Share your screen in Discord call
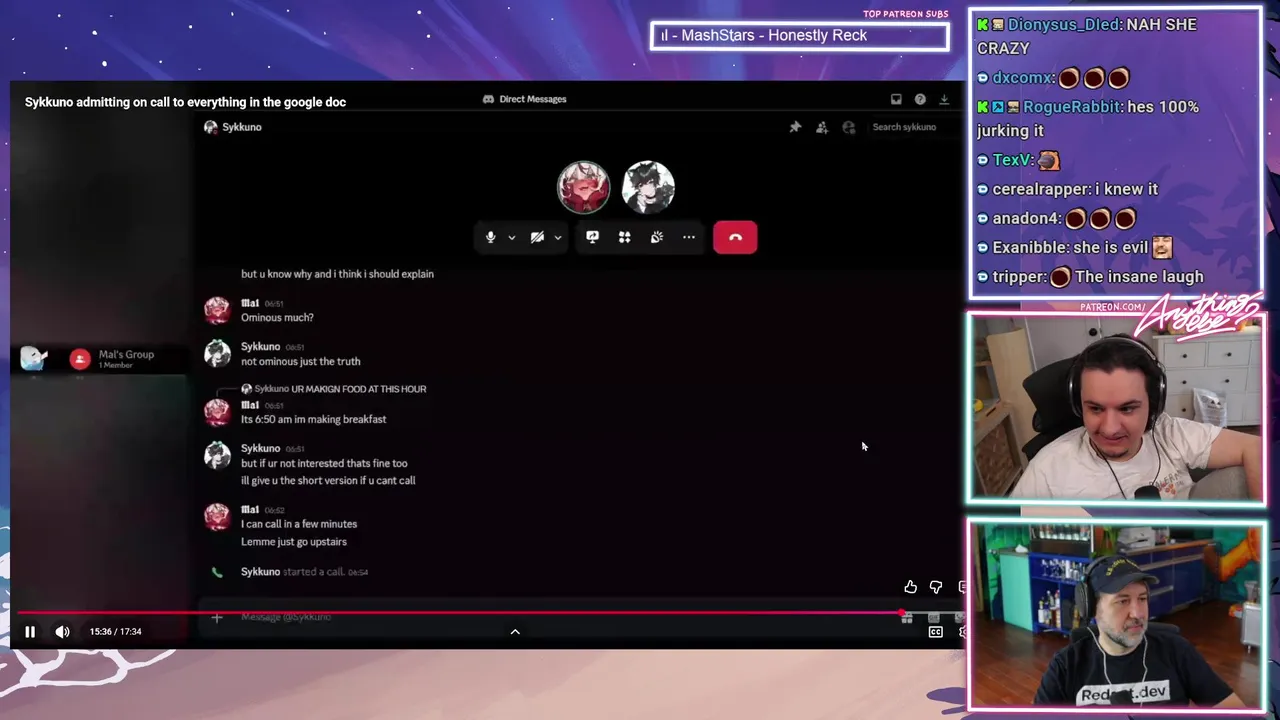The height and width of the screenshot is (720, 1280). pos(592,237)
